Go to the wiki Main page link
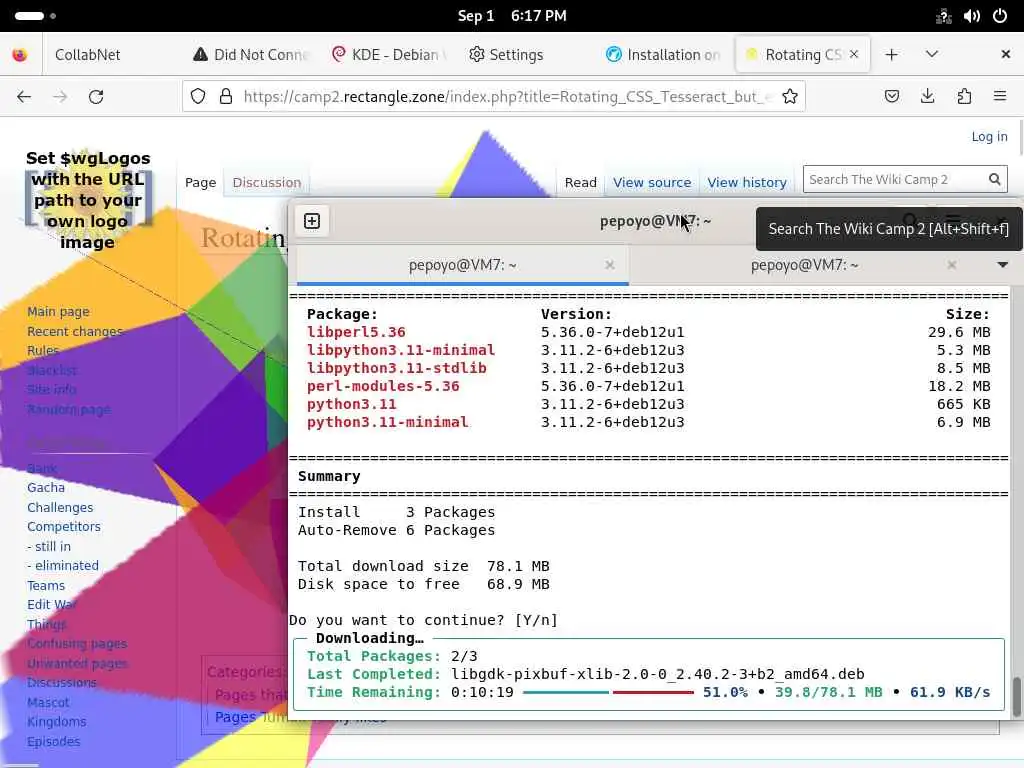Screen dimensions: 1024x768 (x=58, y=312)
